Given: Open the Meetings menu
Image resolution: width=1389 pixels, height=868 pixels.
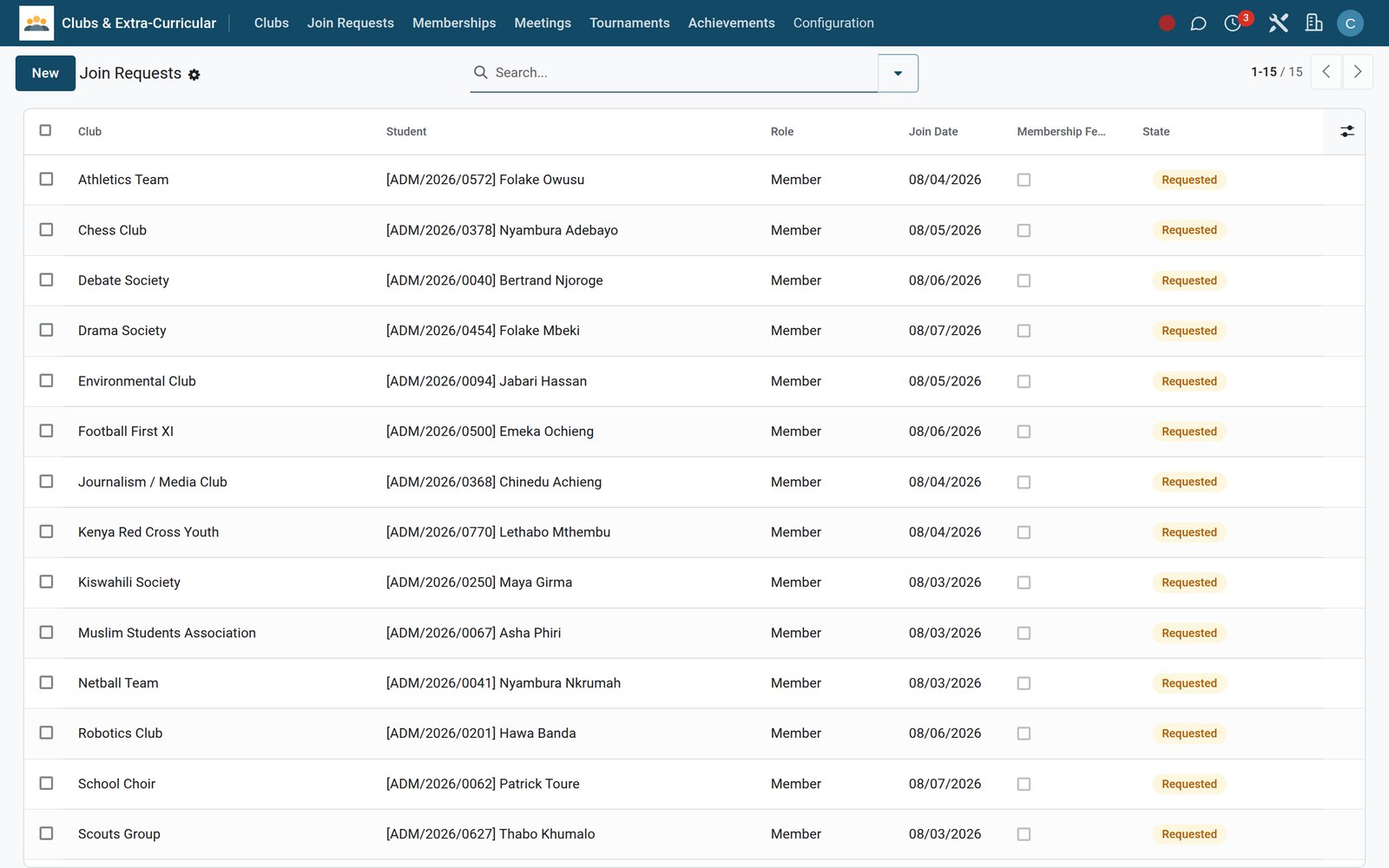Looking at the screenshot, I should [x=543, y=23].
